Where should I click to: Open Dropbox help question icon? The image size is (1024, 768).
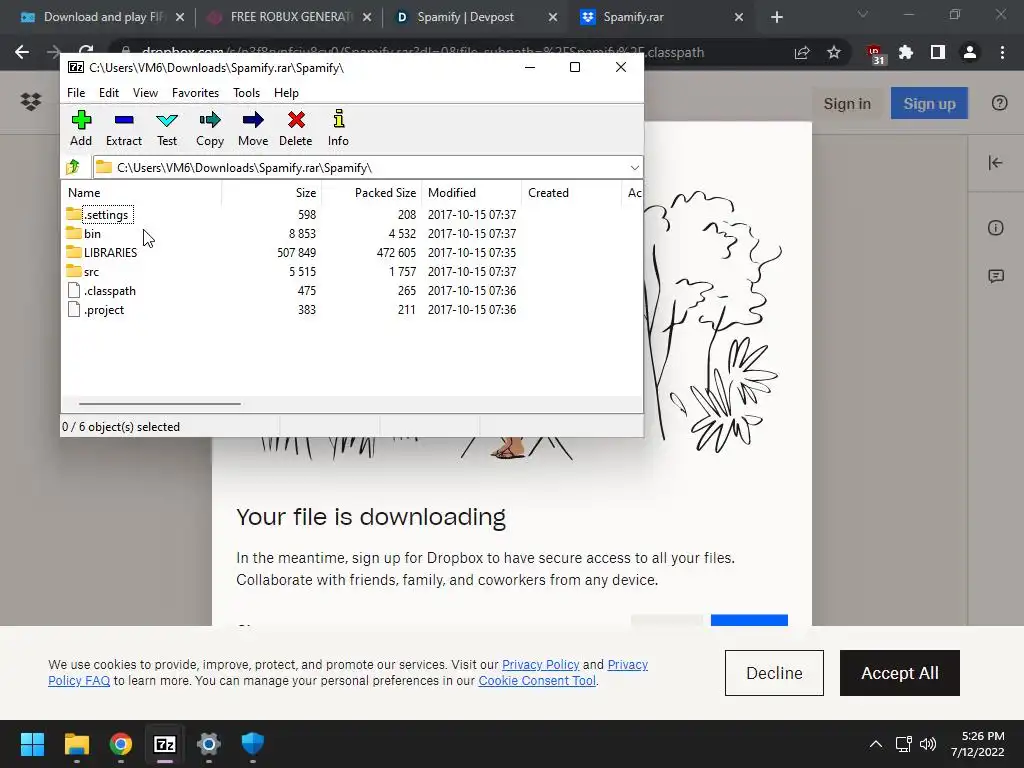(1000, 103)
